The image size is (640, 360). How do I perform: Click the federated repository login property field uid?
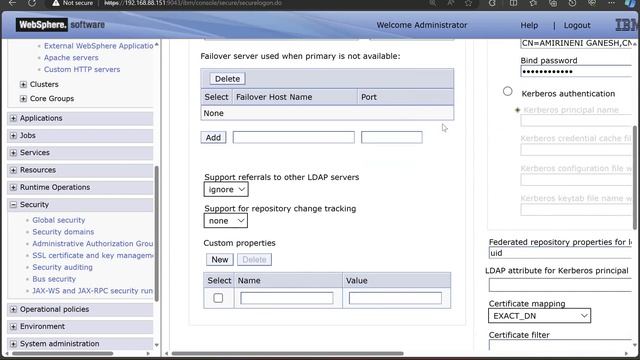click(x=560, y=253)
